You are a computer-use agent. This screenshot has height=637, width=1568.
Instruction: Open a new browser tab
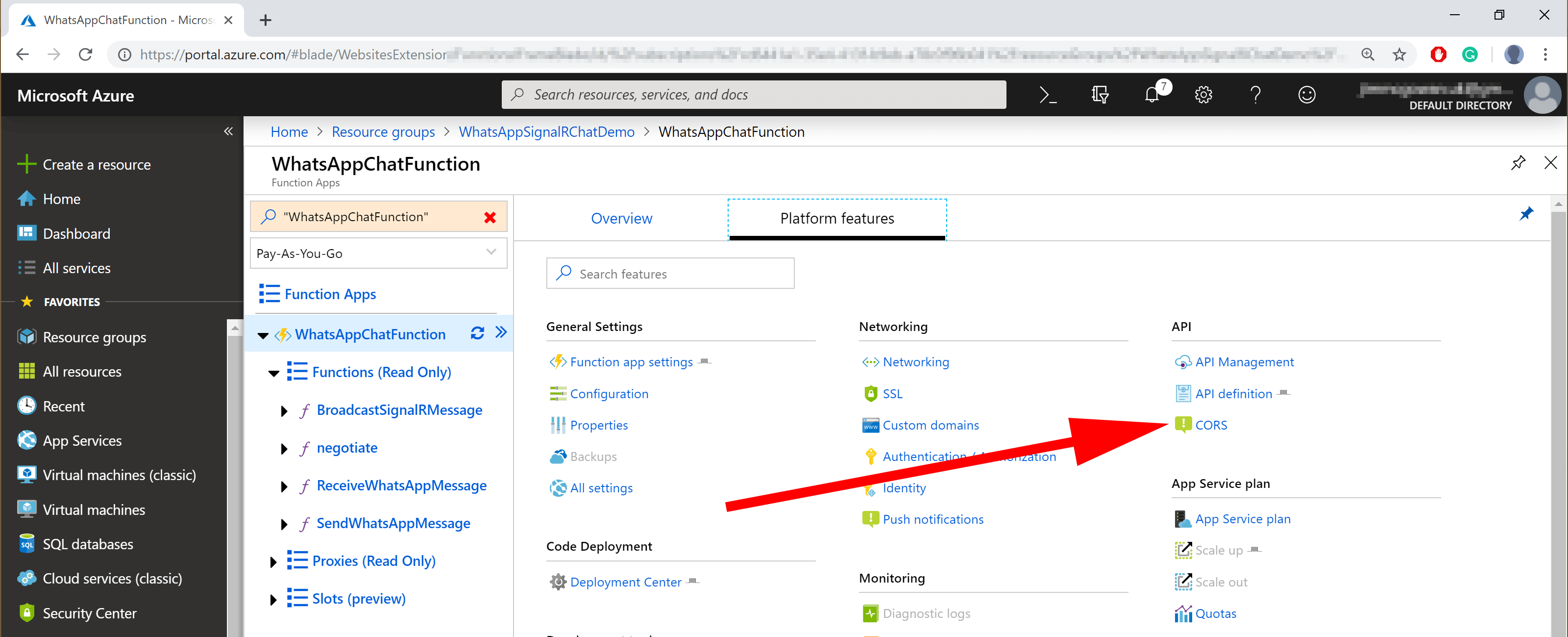tap(266, 20)
